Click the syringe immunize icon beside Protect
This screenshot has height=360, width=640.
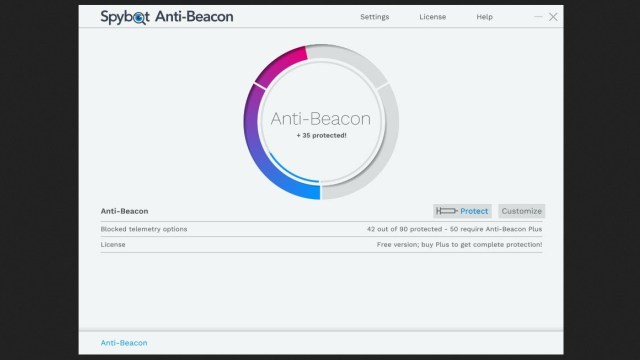pyautogui.click(x=447, y=211)
